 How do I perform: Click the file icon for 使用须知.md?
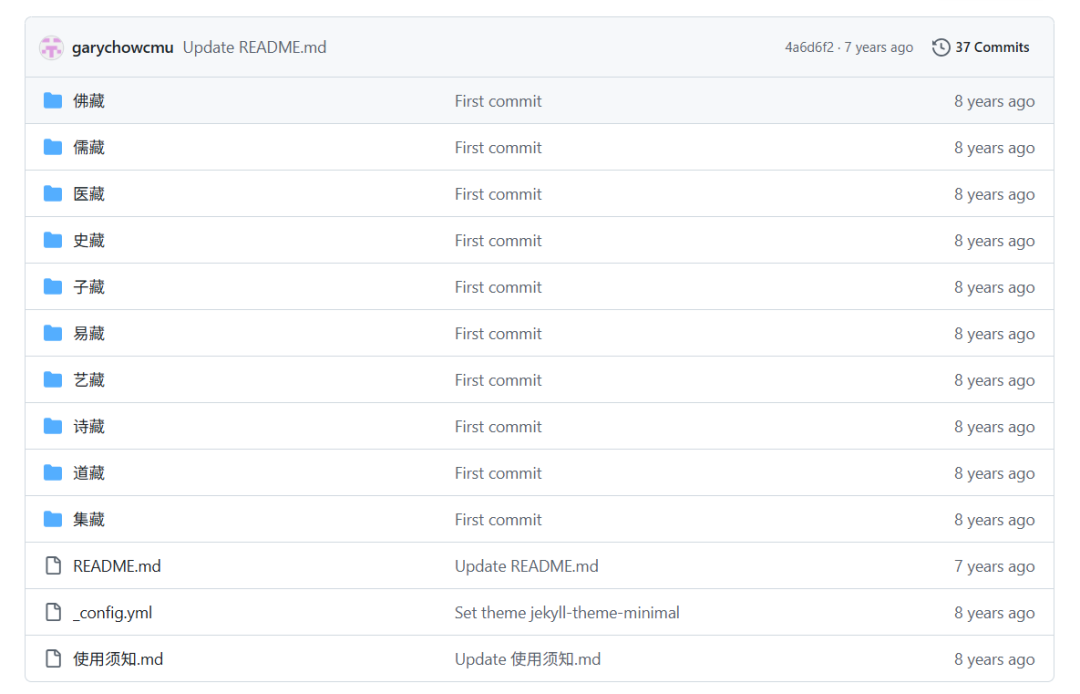coord(53,658)
